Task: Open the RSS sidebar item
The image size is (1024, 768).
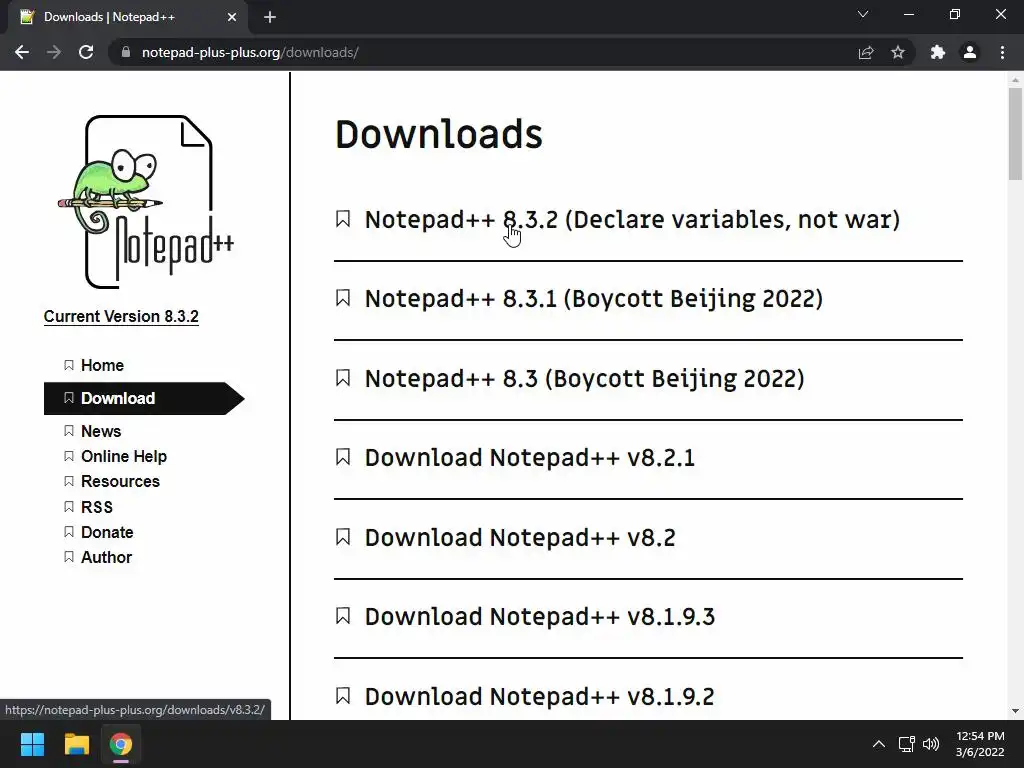Action: 97,507
